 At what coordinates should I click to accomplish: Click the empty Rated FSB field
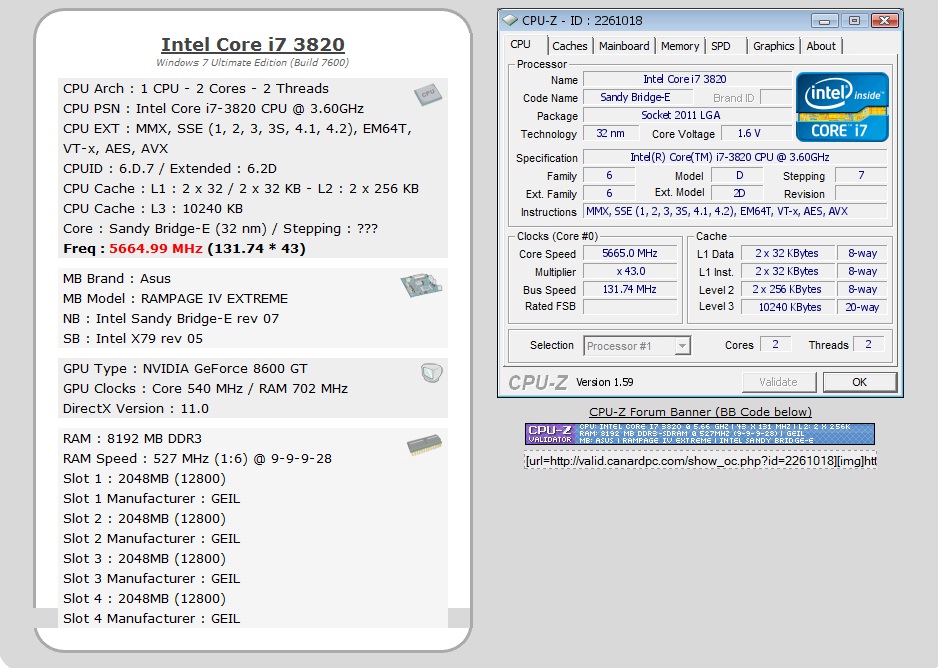(630, 307)
